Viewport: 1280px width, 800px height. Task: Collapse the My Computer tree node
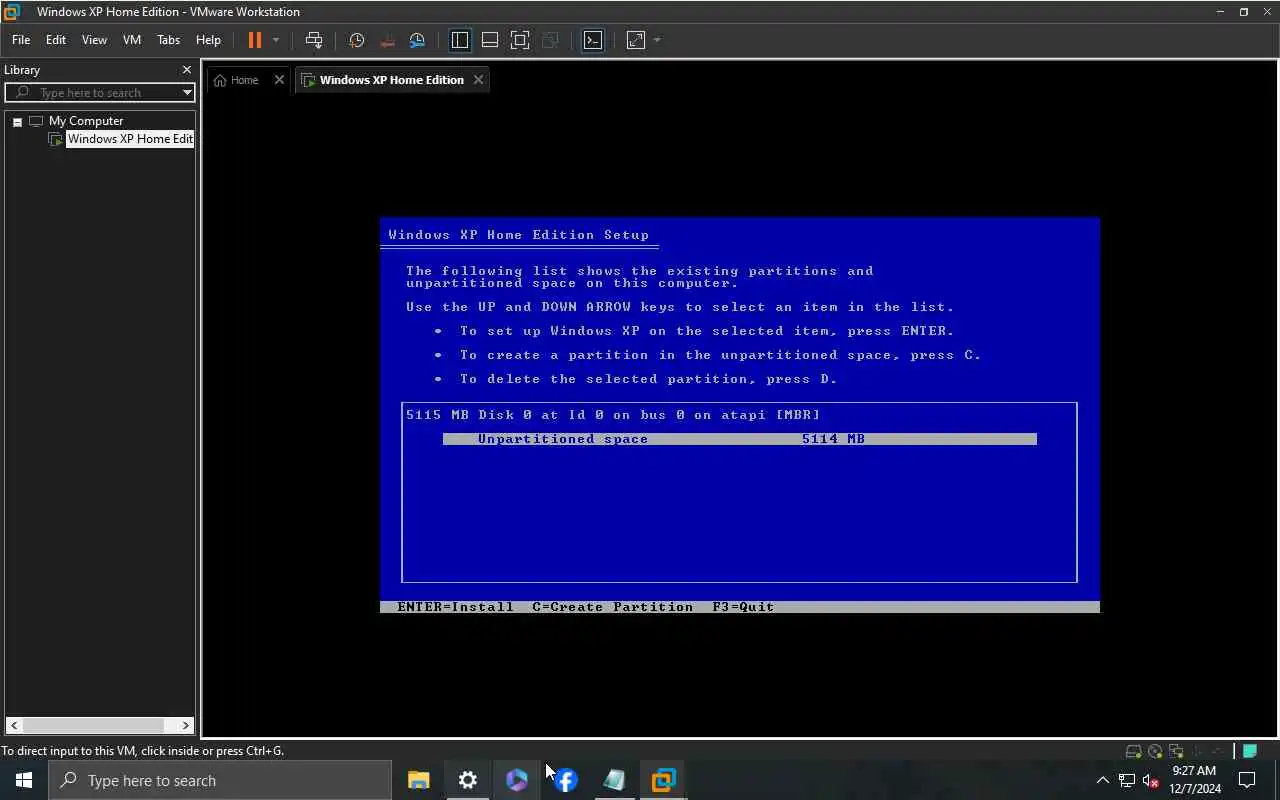coord(17,121)
